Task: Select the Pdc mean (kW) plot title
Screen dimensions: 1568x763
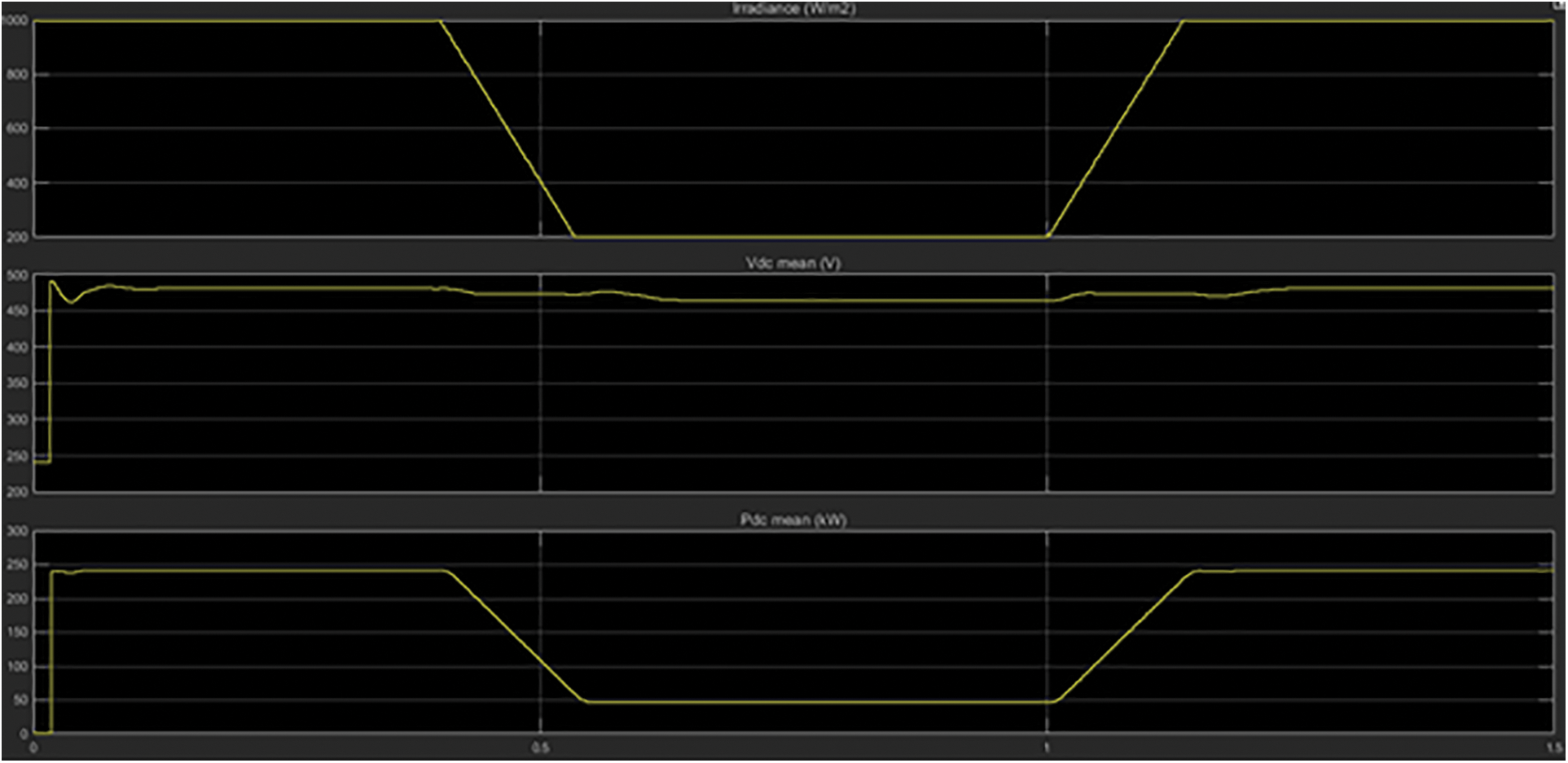Action: (793, 520)
